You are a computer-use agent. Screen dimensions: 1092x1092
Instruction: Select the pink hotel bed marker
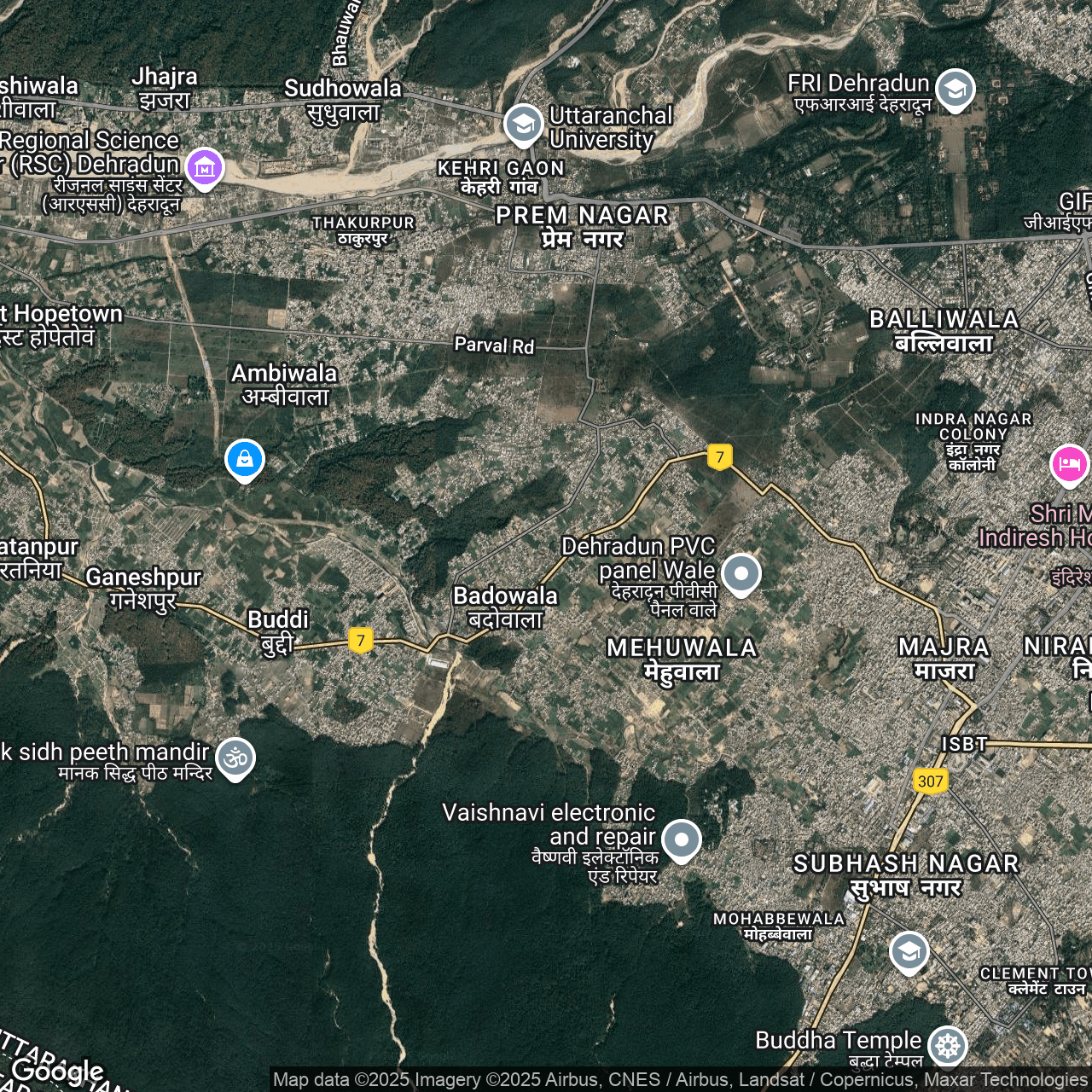click(1069, 465)
